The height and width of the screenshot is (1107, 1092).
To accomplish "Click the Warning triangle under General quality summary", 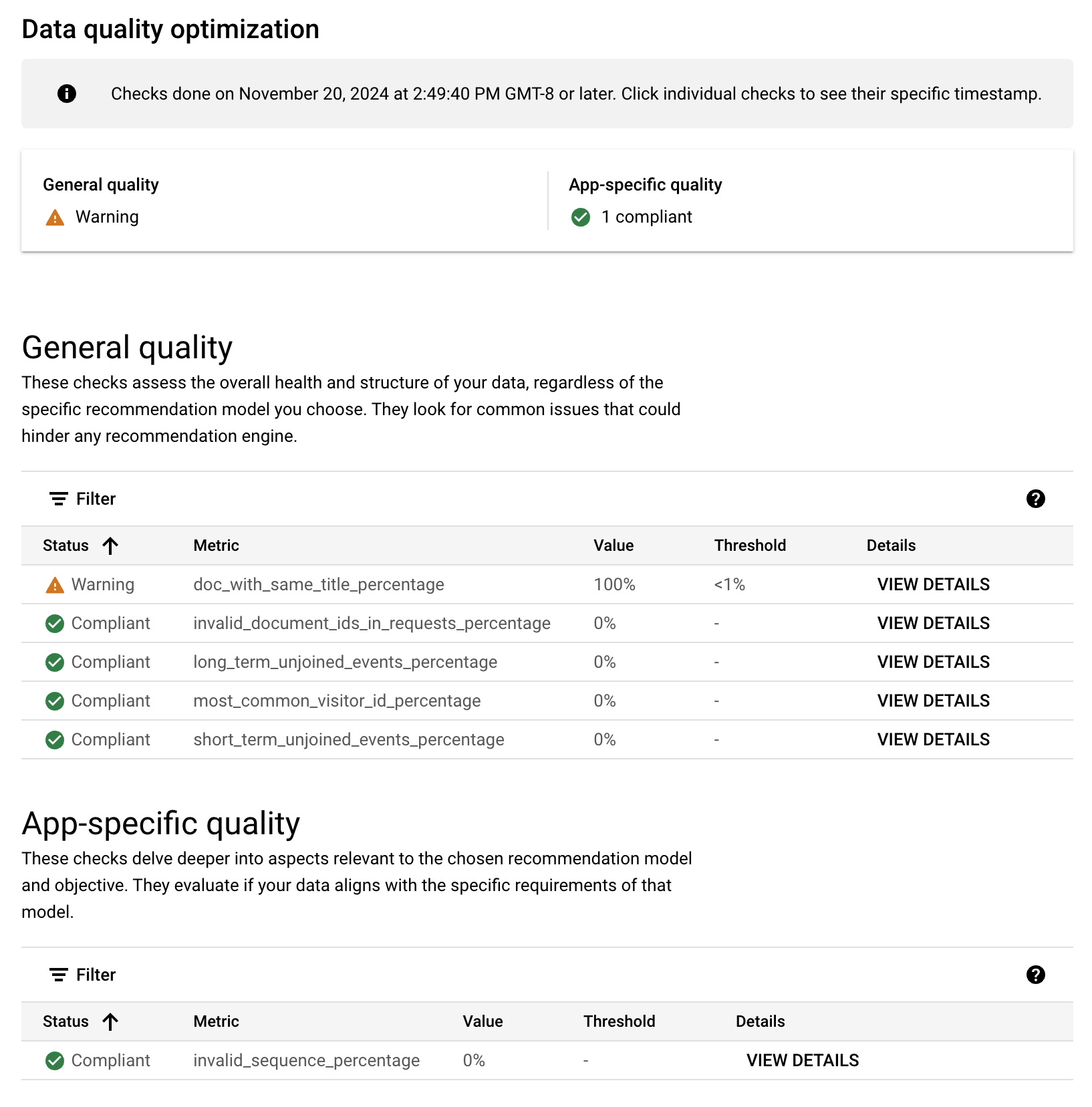I will coord(54,217).
